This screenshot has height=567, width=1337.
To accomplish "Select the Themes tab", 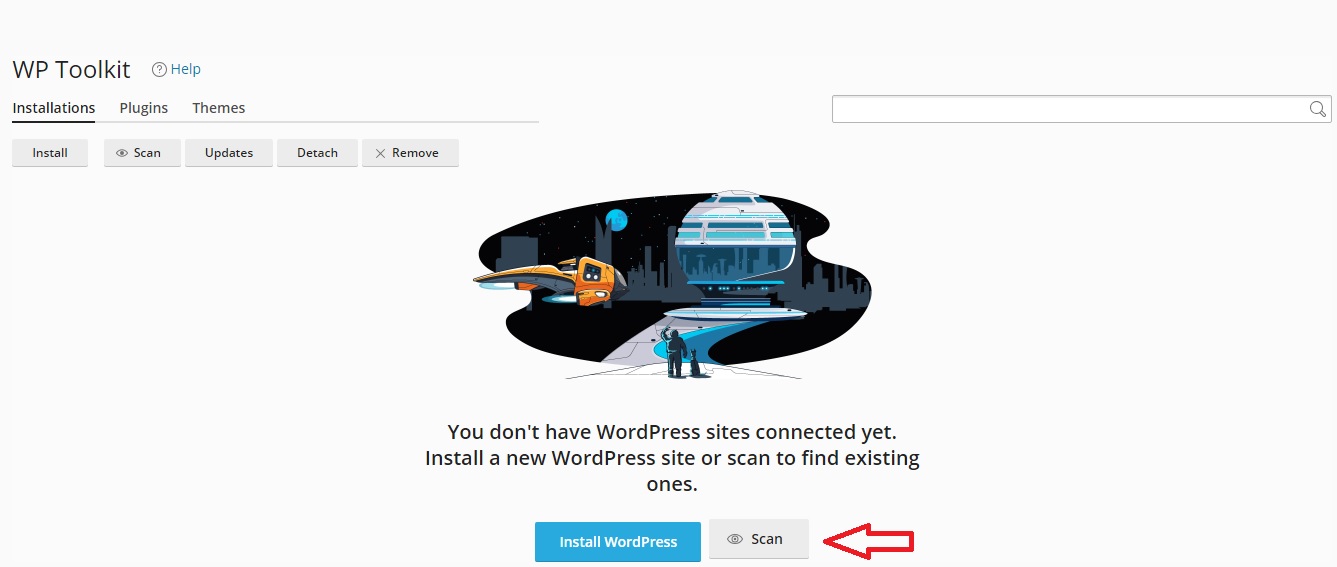I will click(219, 108).
